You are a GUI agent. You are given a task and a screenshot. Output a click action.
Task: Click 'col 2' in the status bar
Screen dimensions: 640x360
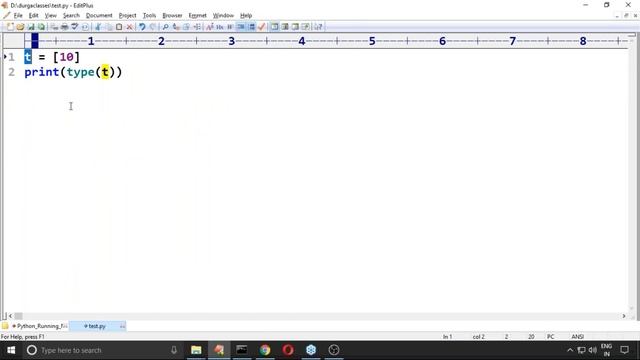point(478,337)
